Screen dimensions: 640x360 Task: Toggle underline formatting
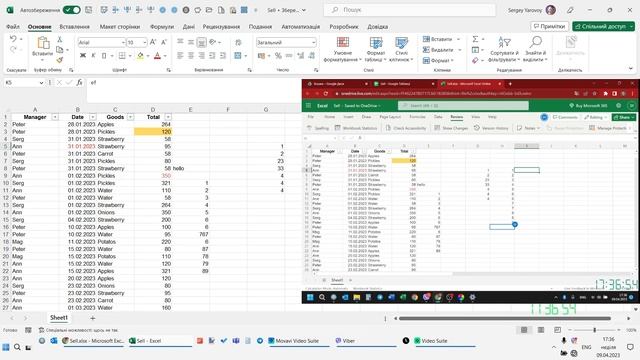pyautogui.click(x=104, y=56)
